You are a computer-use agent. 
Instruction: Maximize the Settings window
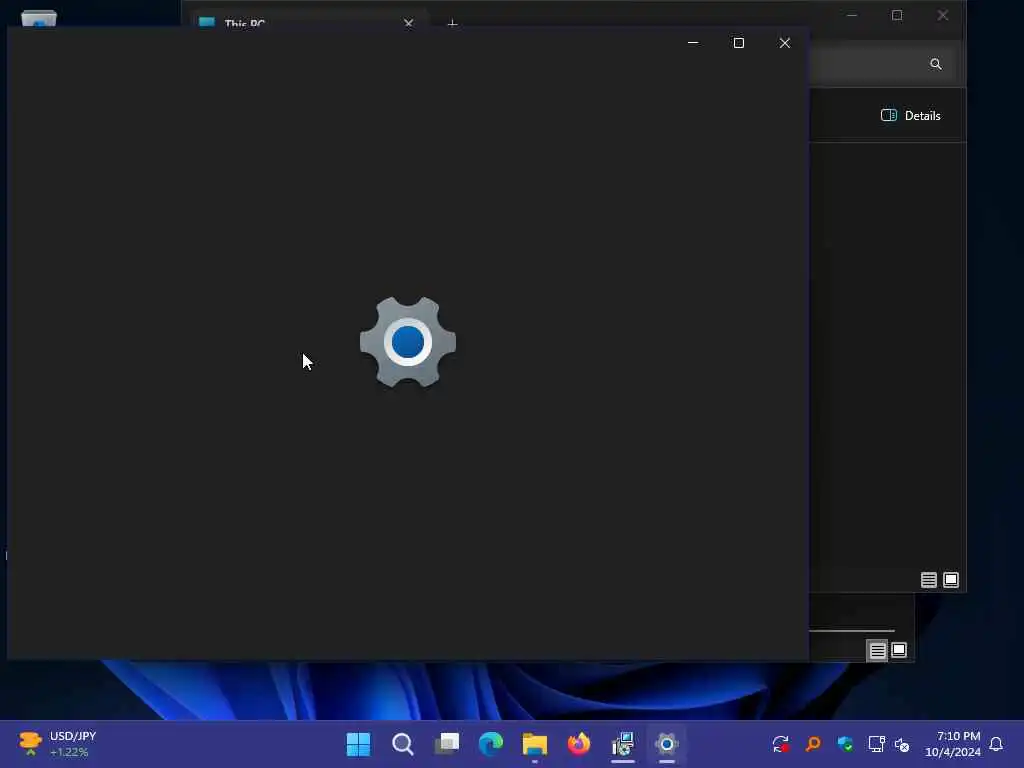tap(739, 43)
